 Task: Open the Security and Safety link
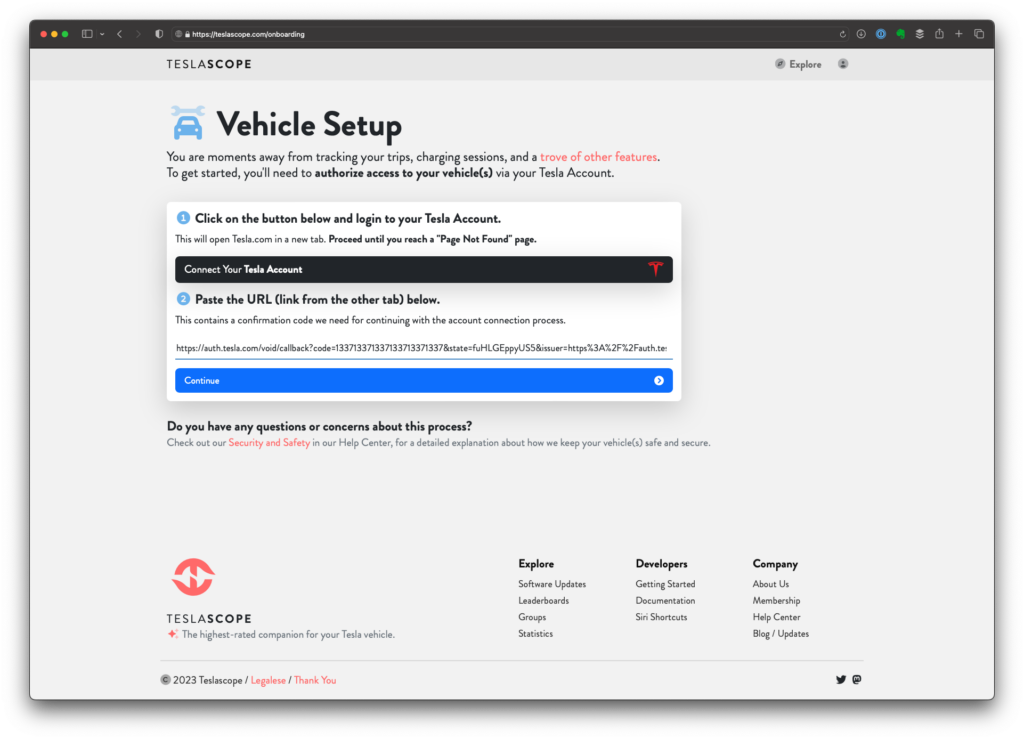point(269,441)
